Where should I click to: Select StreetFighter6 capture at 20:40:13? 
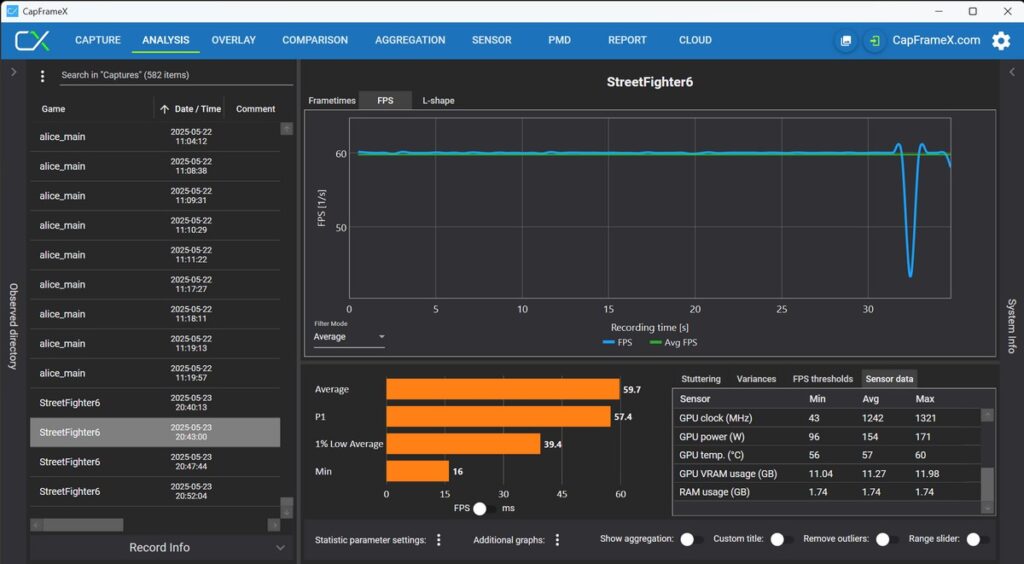click(x=155, y=403)
